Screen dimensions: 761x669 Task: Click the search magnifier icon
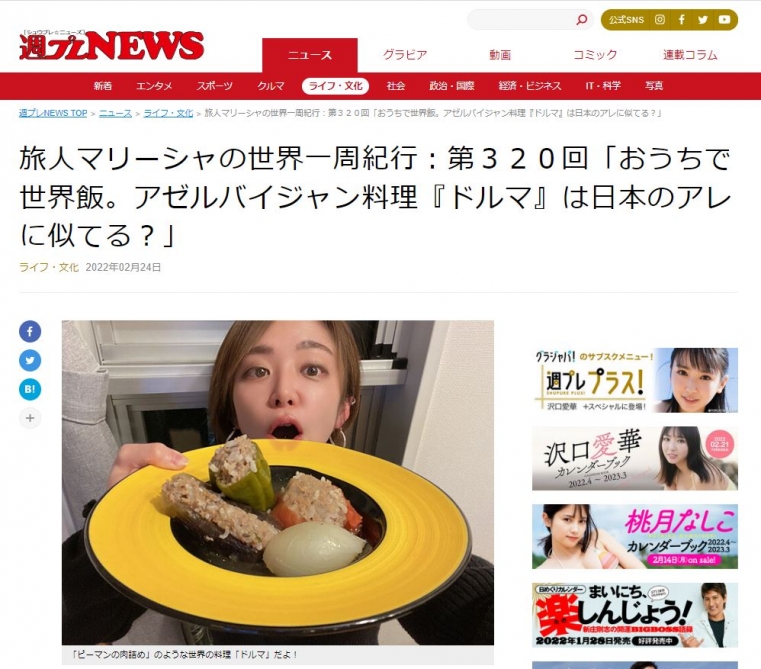point(581,19)
